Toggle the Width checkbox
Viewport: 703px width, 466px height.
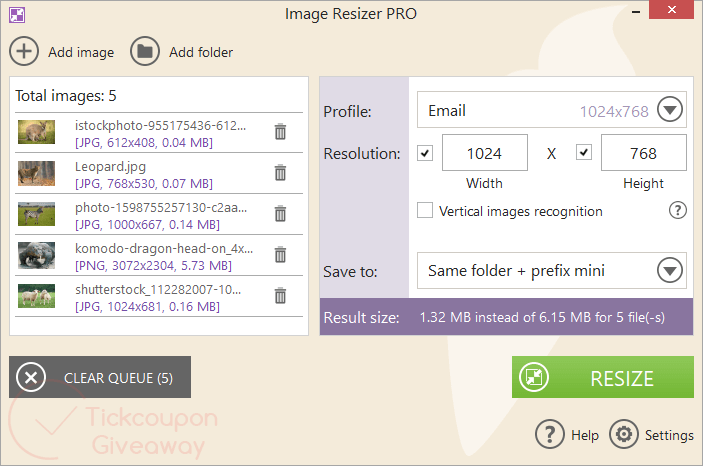425,153
